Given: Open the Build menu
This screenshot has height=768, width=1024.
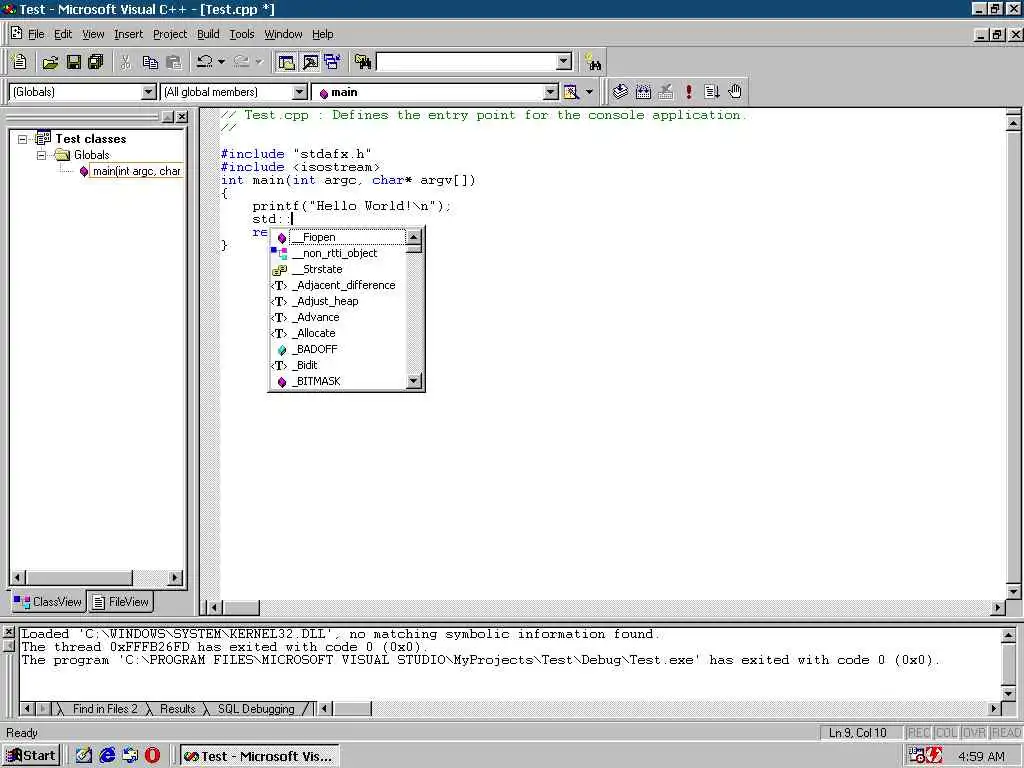Looking at the screenshot, I should point(208,34).
